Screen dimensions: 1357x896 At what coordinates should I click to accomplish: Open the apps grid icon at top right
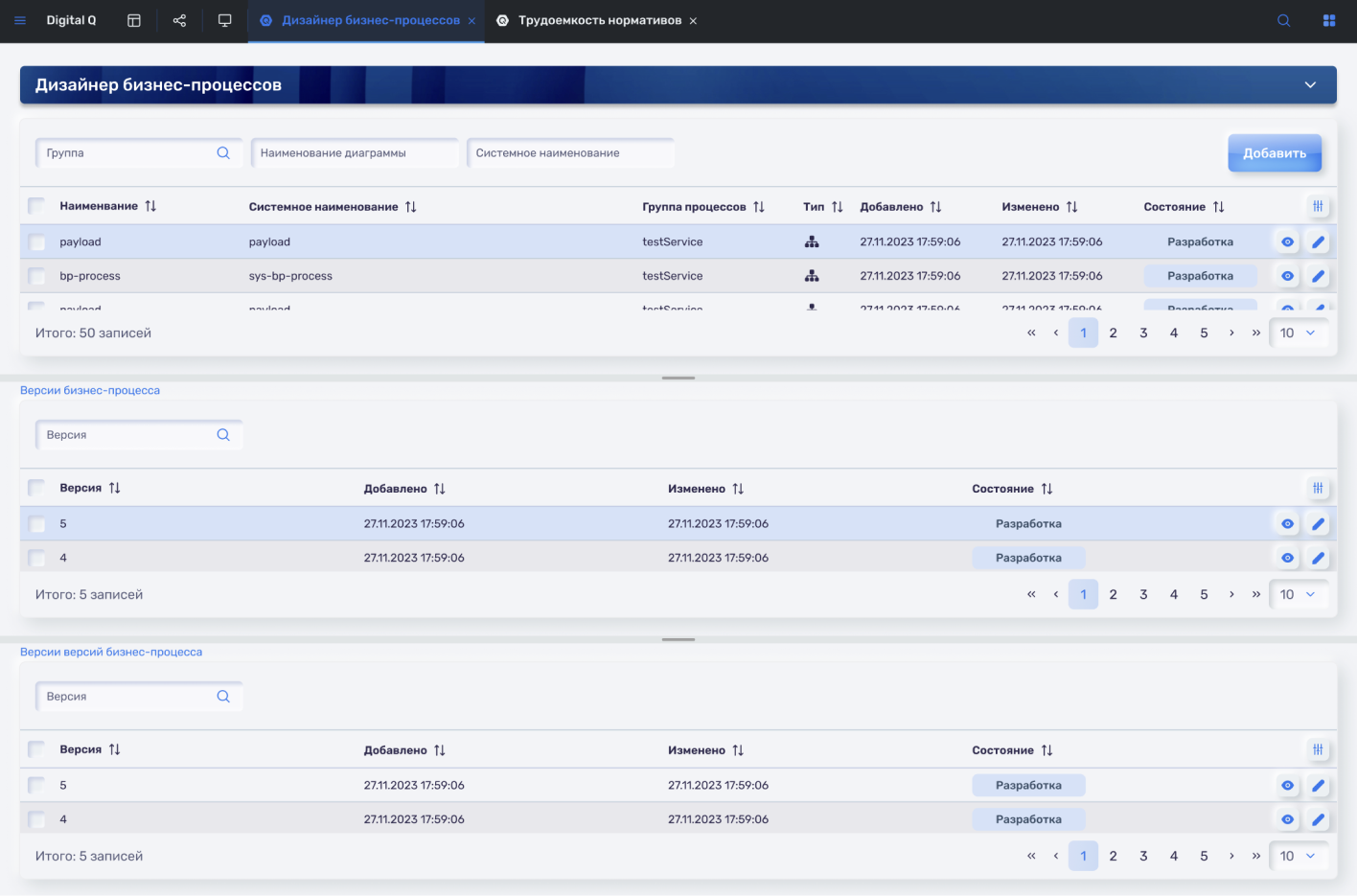point(1329,20)
